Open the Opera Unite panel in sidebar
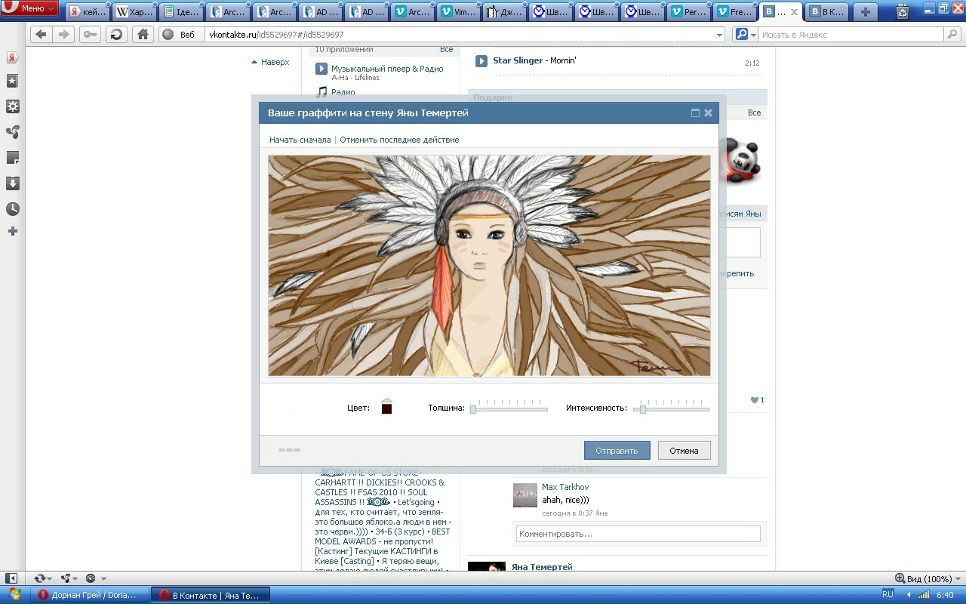 click(x=12, y=132)
